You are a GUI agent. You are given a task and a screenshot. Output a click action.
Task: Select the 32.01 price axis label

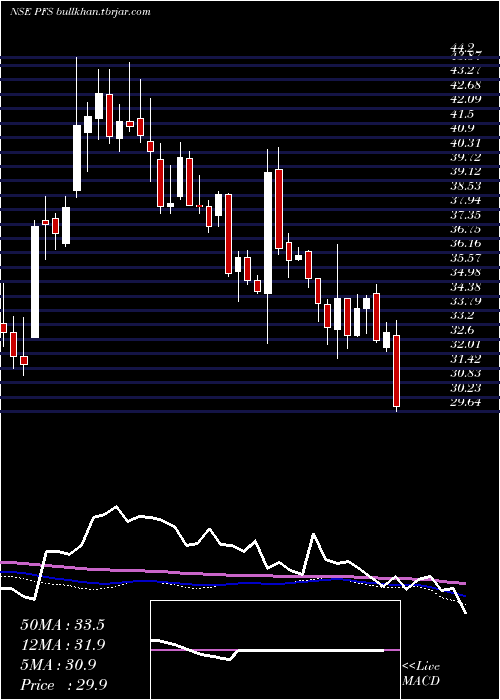[465, 345]
